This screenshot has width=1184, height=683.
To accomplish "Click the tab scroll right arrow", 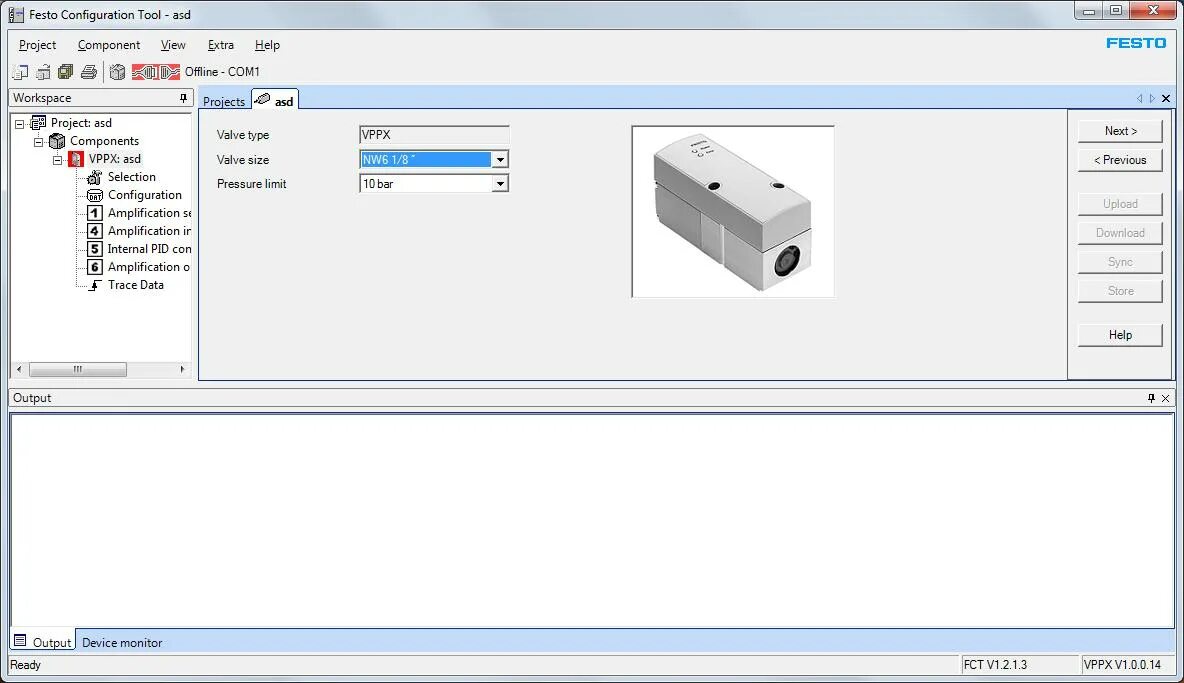I will pos(1152,98).
